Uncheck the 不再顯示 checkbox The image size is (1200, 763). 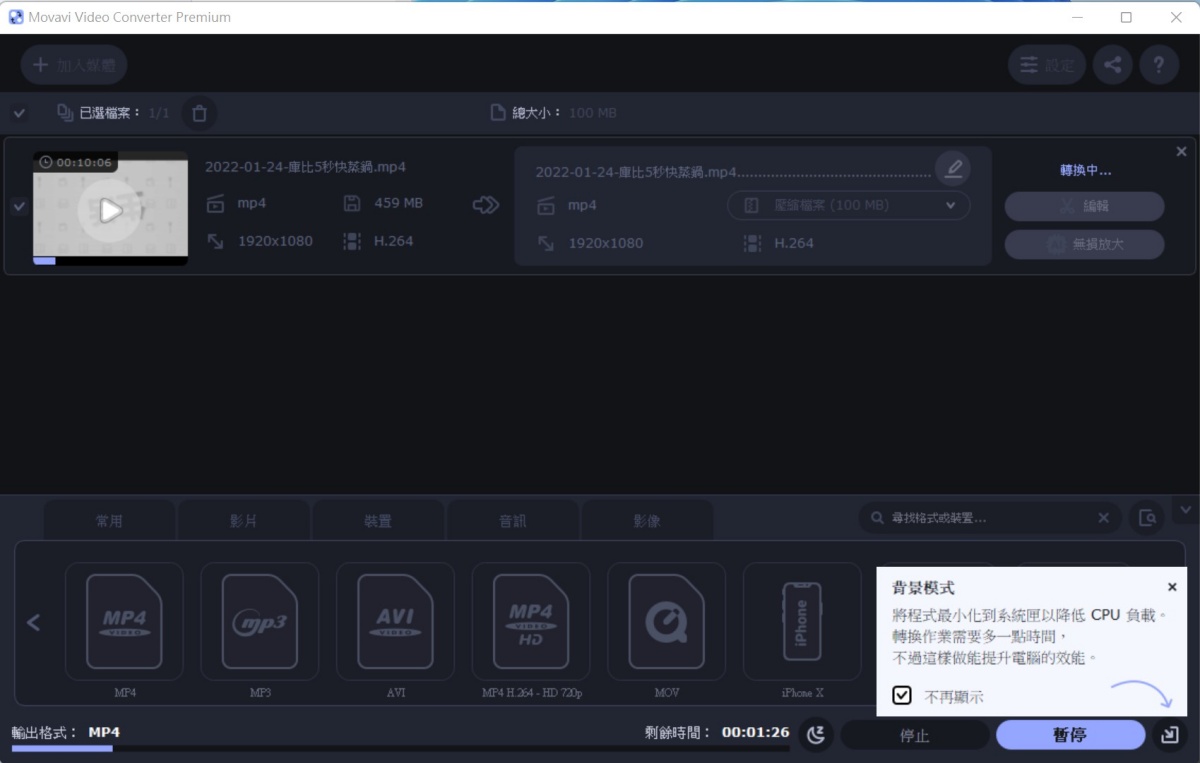(x=902, y=695)
